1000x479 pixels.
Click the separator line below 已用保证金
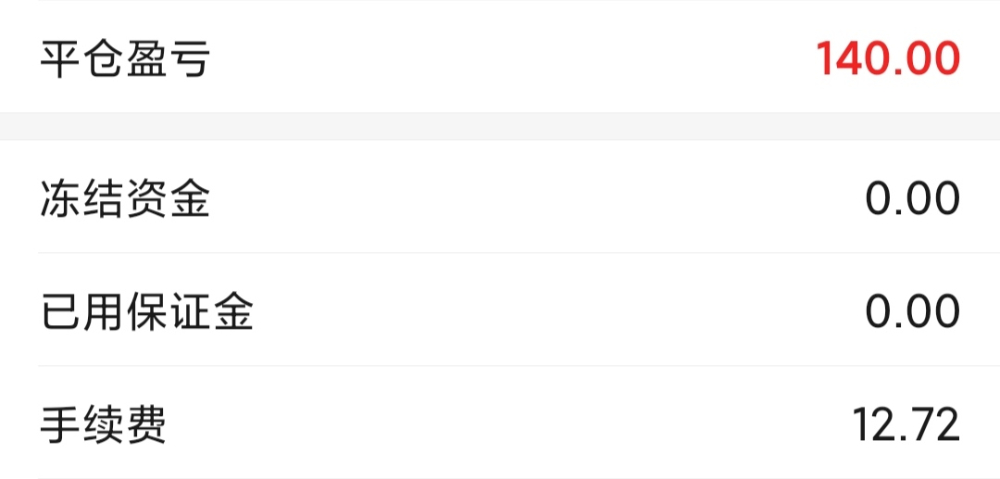point(518,366)
